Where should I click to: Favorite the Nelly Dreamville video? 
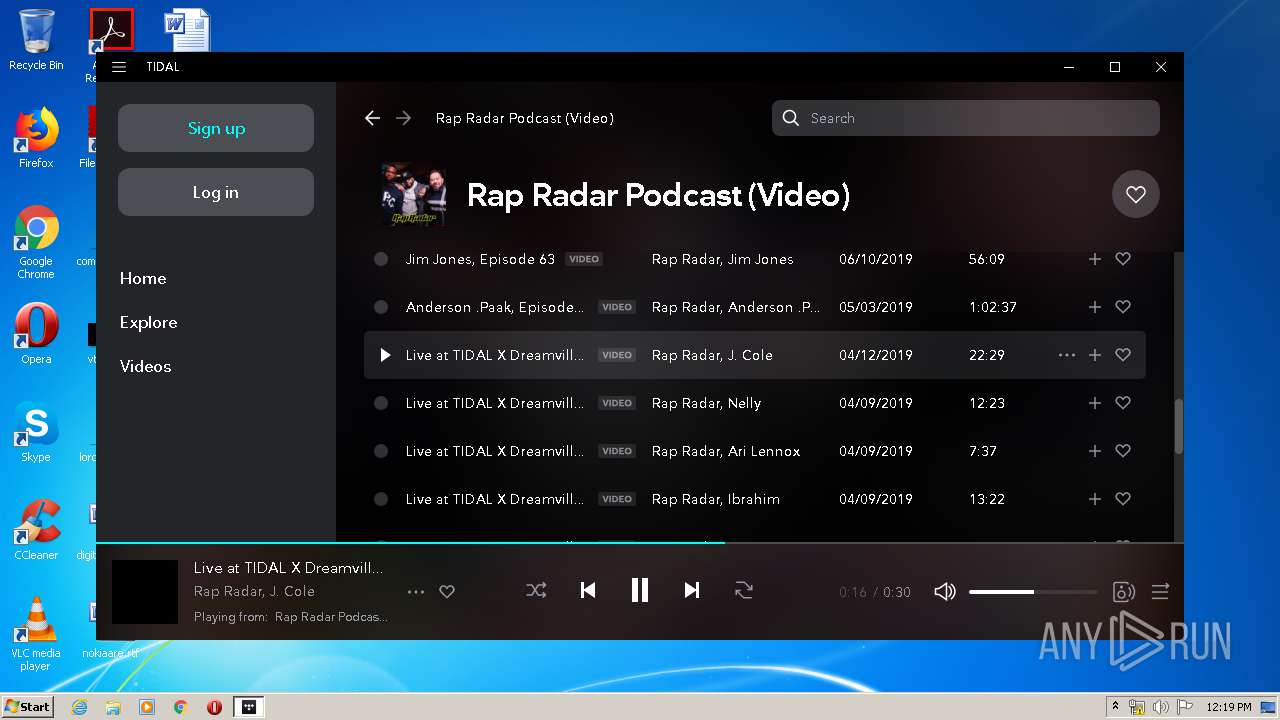coord(1123,403)
